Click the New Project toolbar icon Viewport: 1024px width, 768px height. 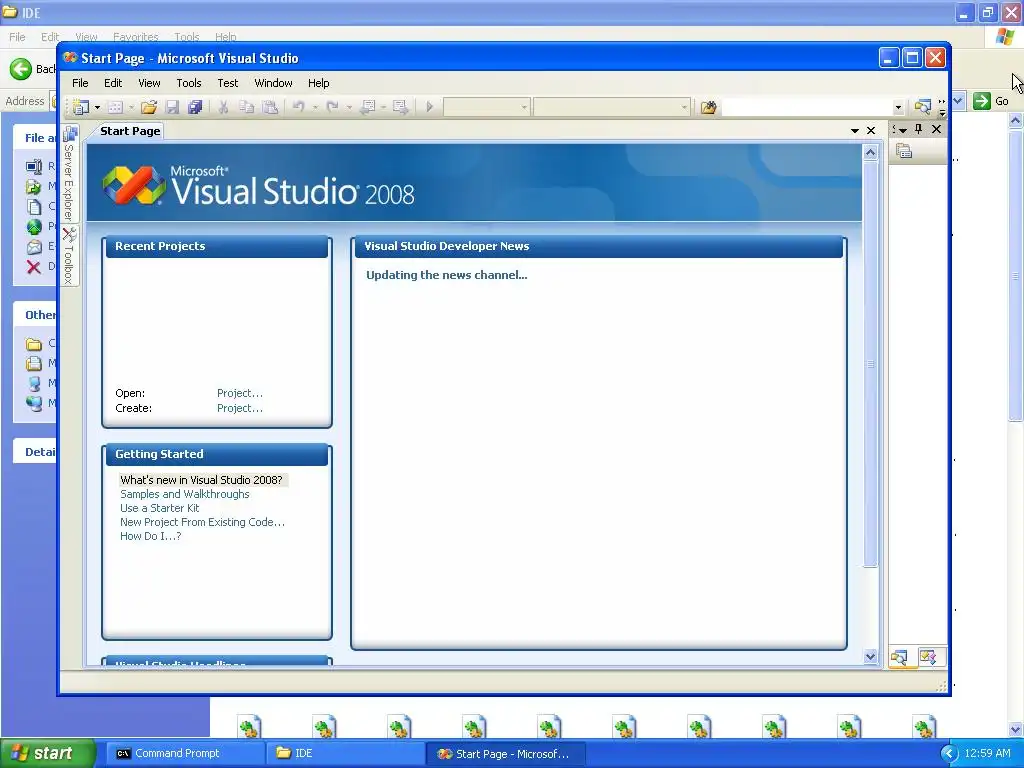tap(82, 107)
